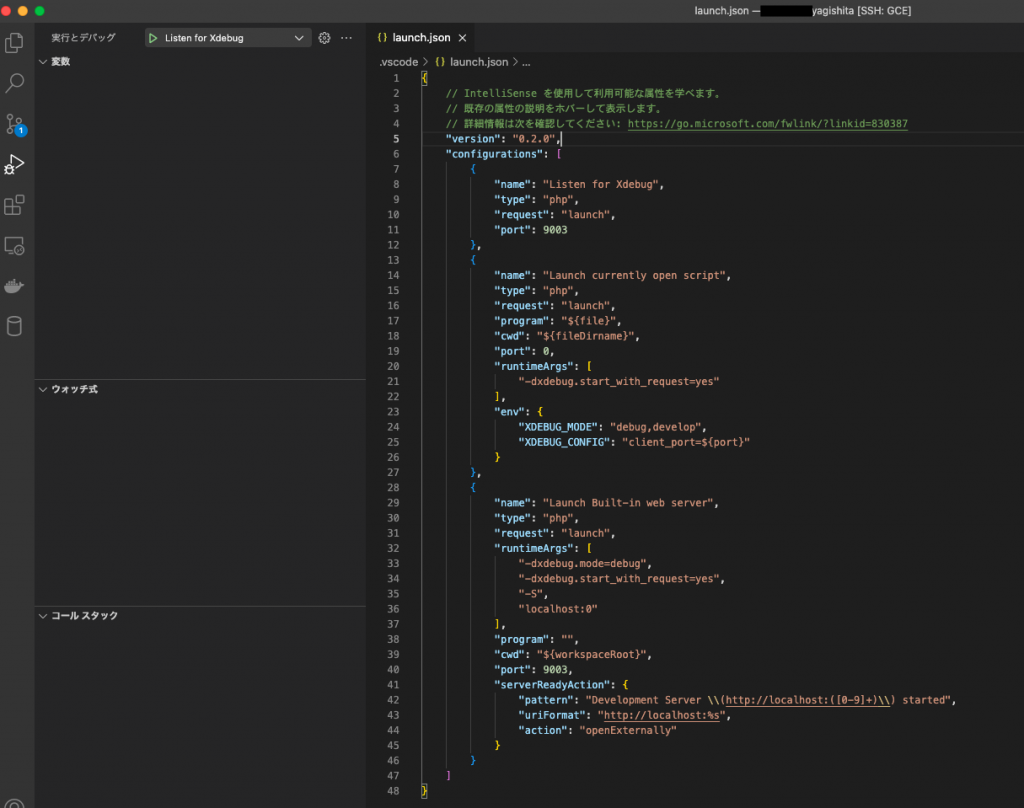The width and height of the screenshot is (1024, 808).
Task: Open the Docker view icon
Action: (15, 286)
